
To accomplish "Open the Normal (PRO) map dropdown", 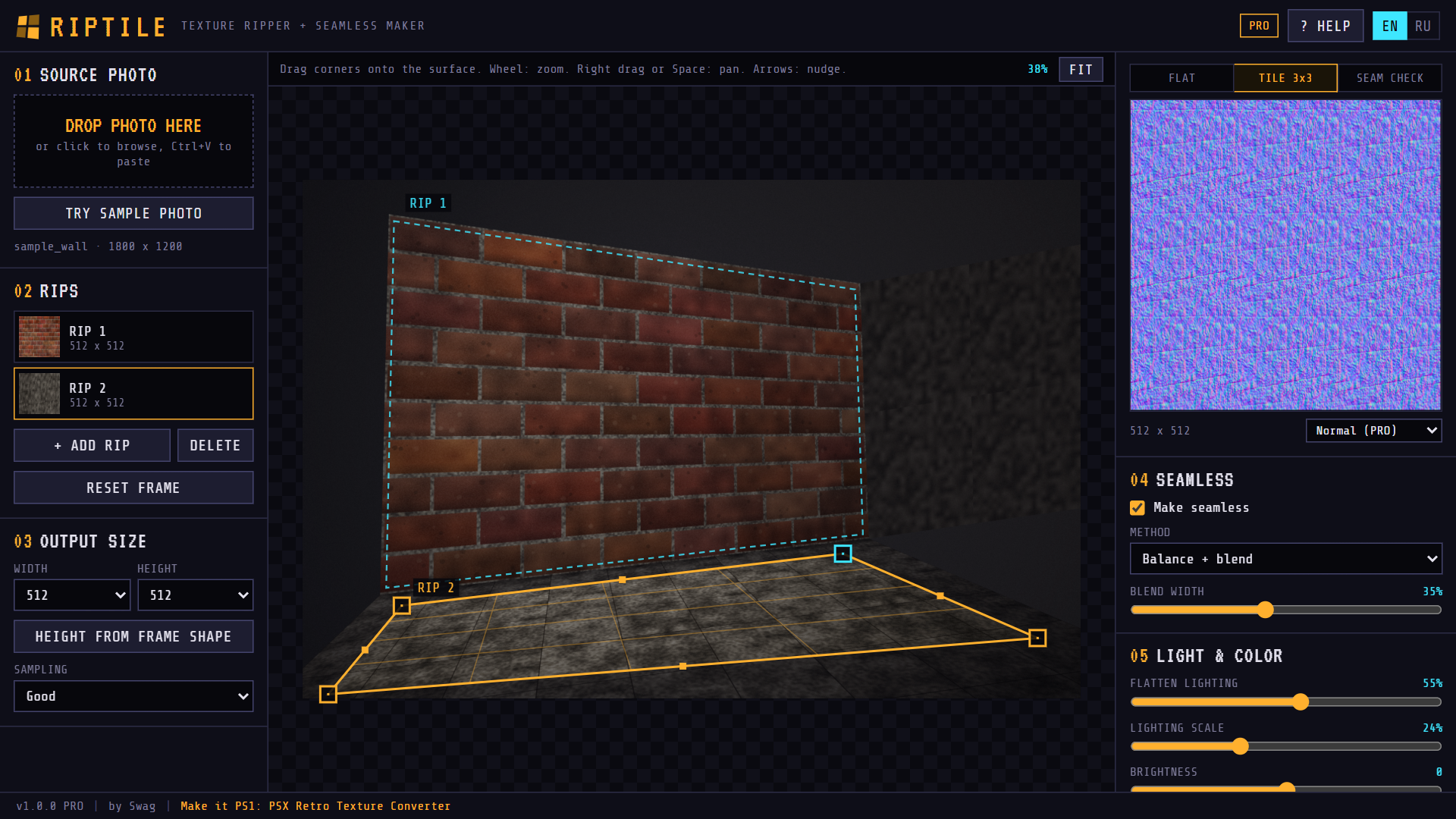I will (1373, 431).
